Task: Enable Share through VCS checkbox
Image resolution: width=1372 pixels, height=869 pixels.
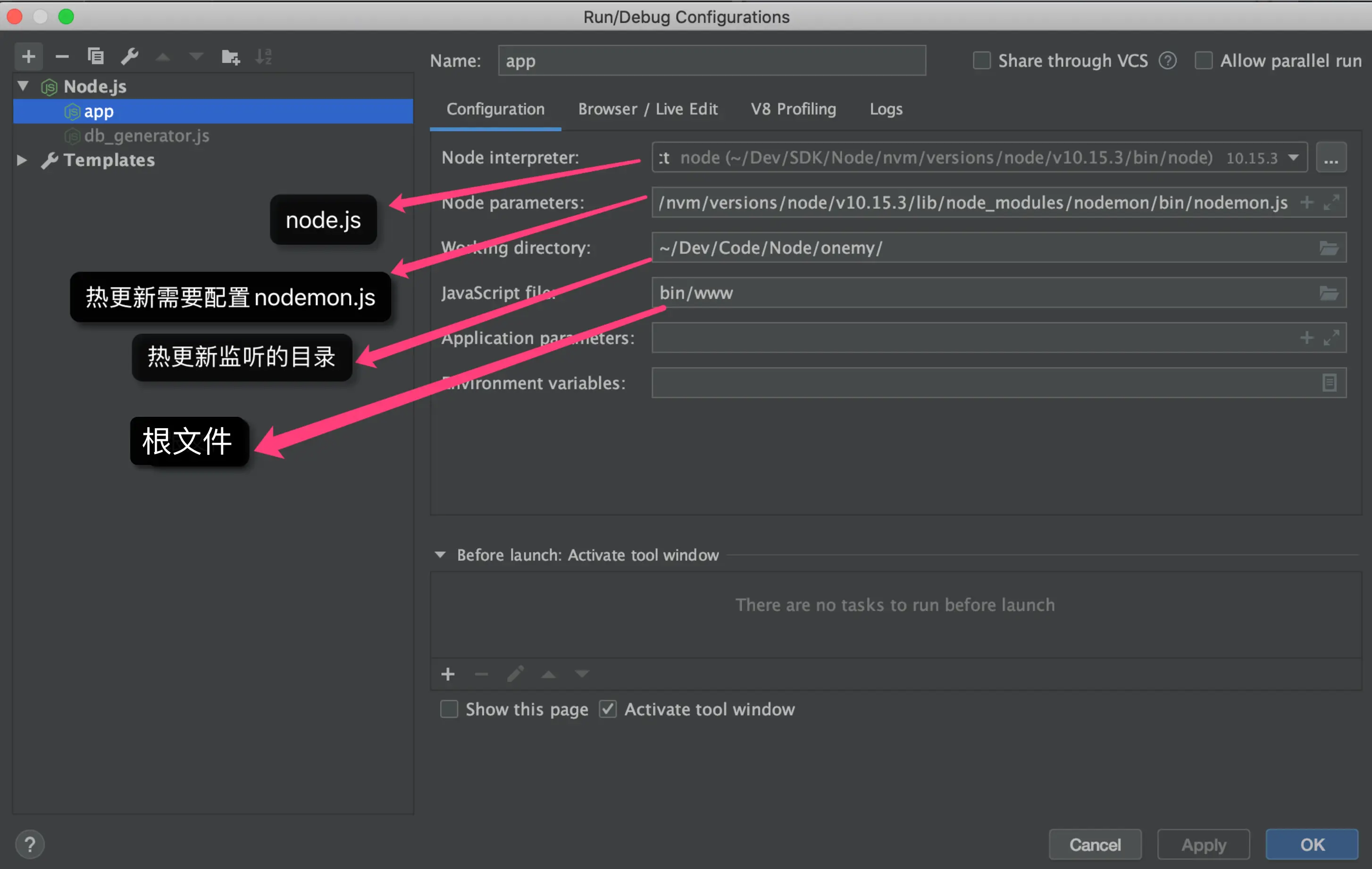Action: tap(982, 60)
